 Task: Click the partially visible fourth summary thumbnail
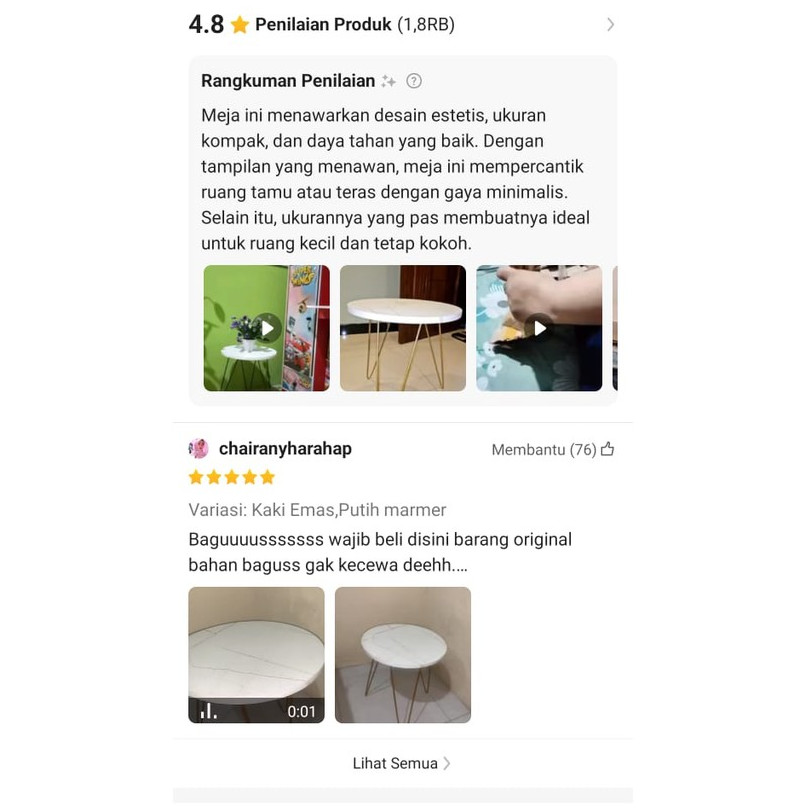pos(615,328)
